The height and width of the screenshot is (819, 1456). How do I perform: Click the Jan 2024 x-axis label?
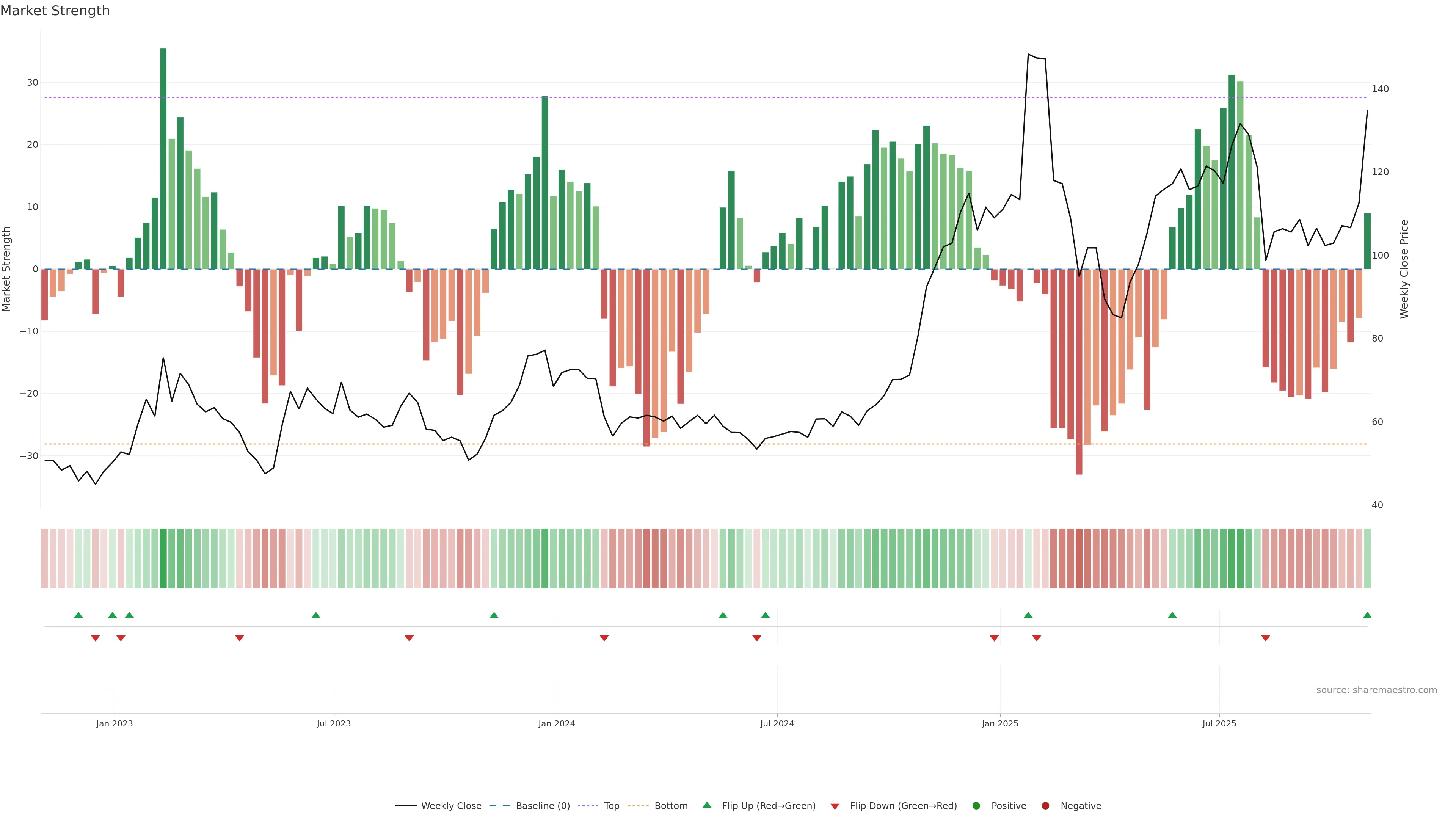[556, 723]
